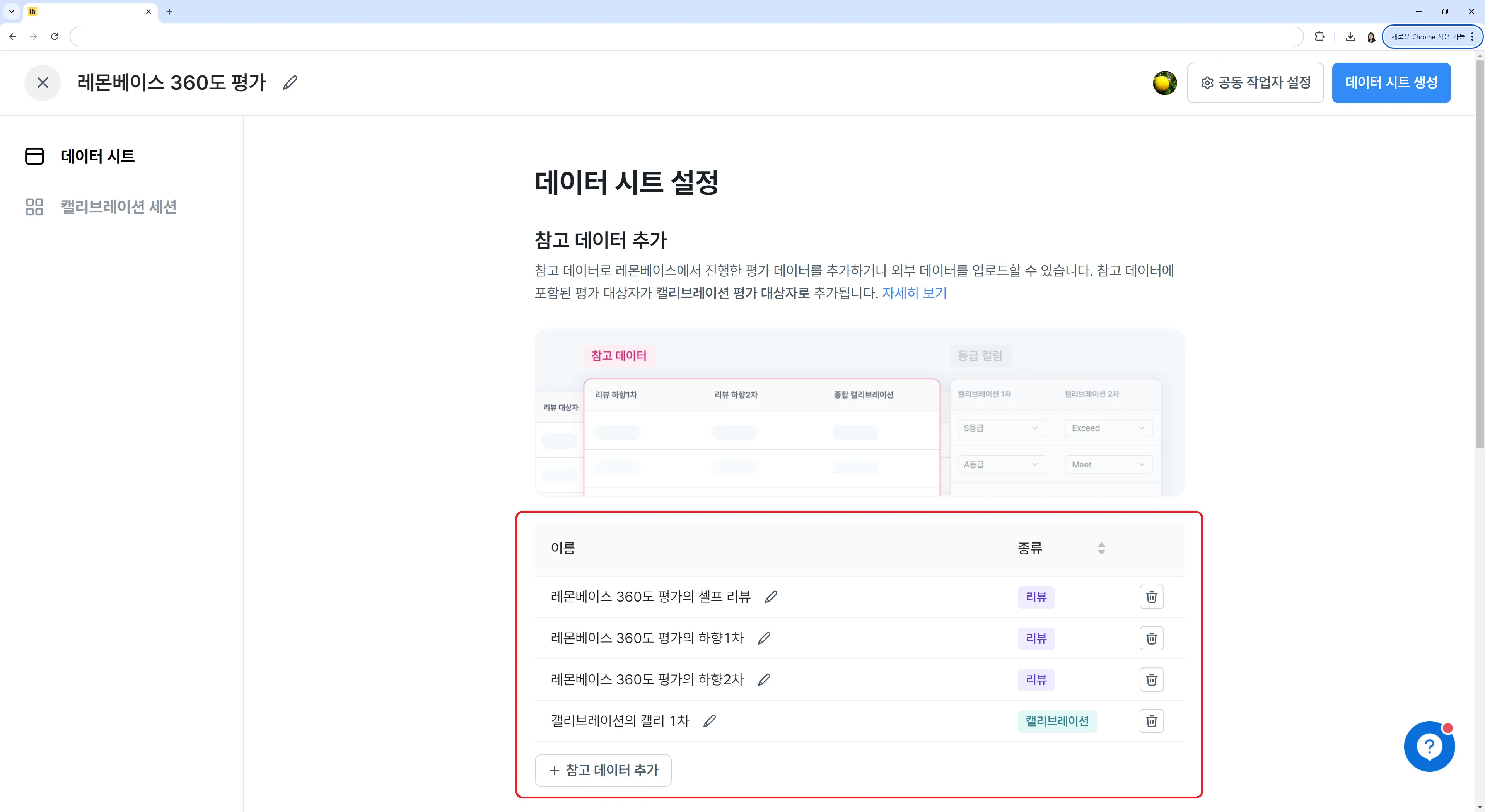Click the 이름 column header

[563, 548]
